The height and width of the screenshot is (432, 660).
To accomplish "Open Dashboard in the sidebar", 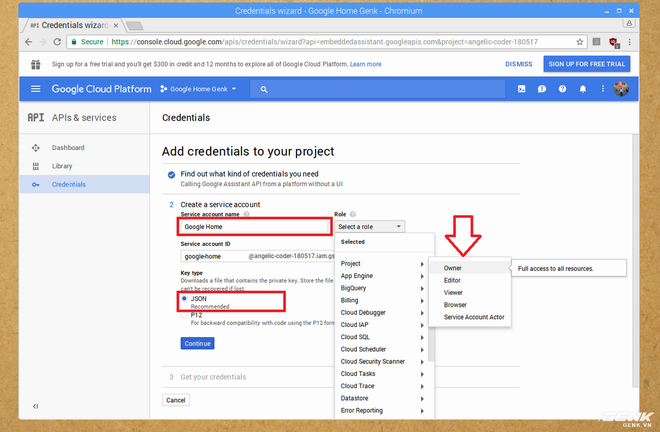I will [85, 148].
